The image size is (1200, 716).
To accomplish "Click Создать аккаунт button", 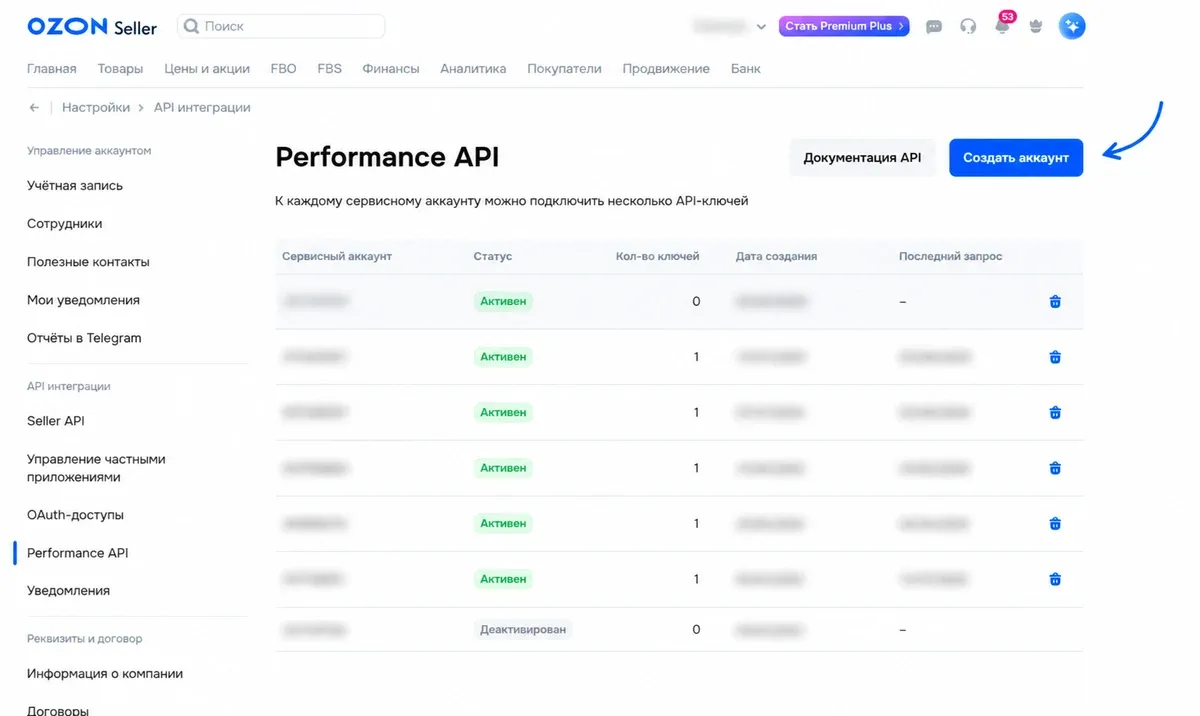I will click(x=1016, y=157).
